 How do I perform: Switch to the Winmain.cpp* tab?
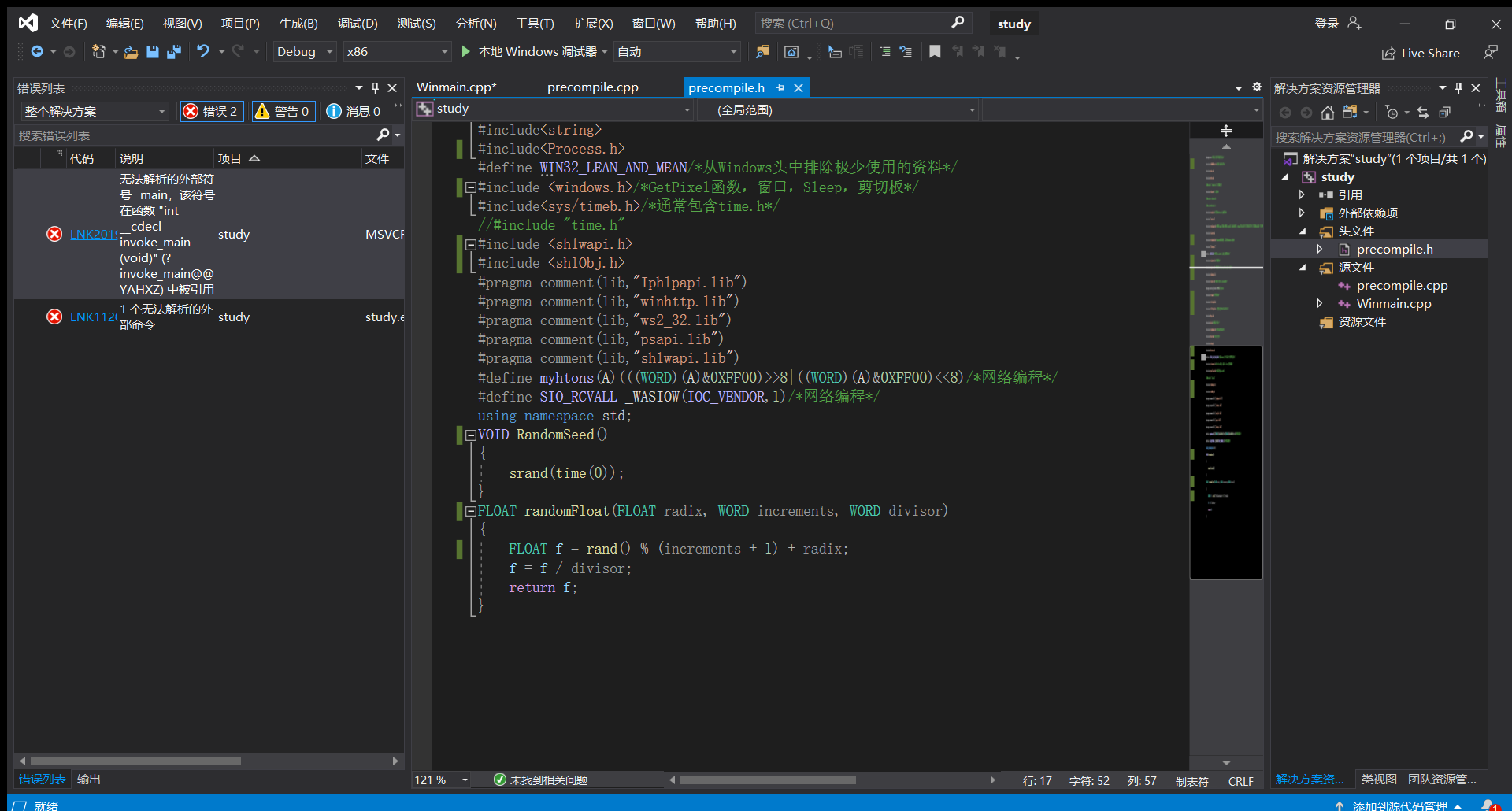pos(457,87)
